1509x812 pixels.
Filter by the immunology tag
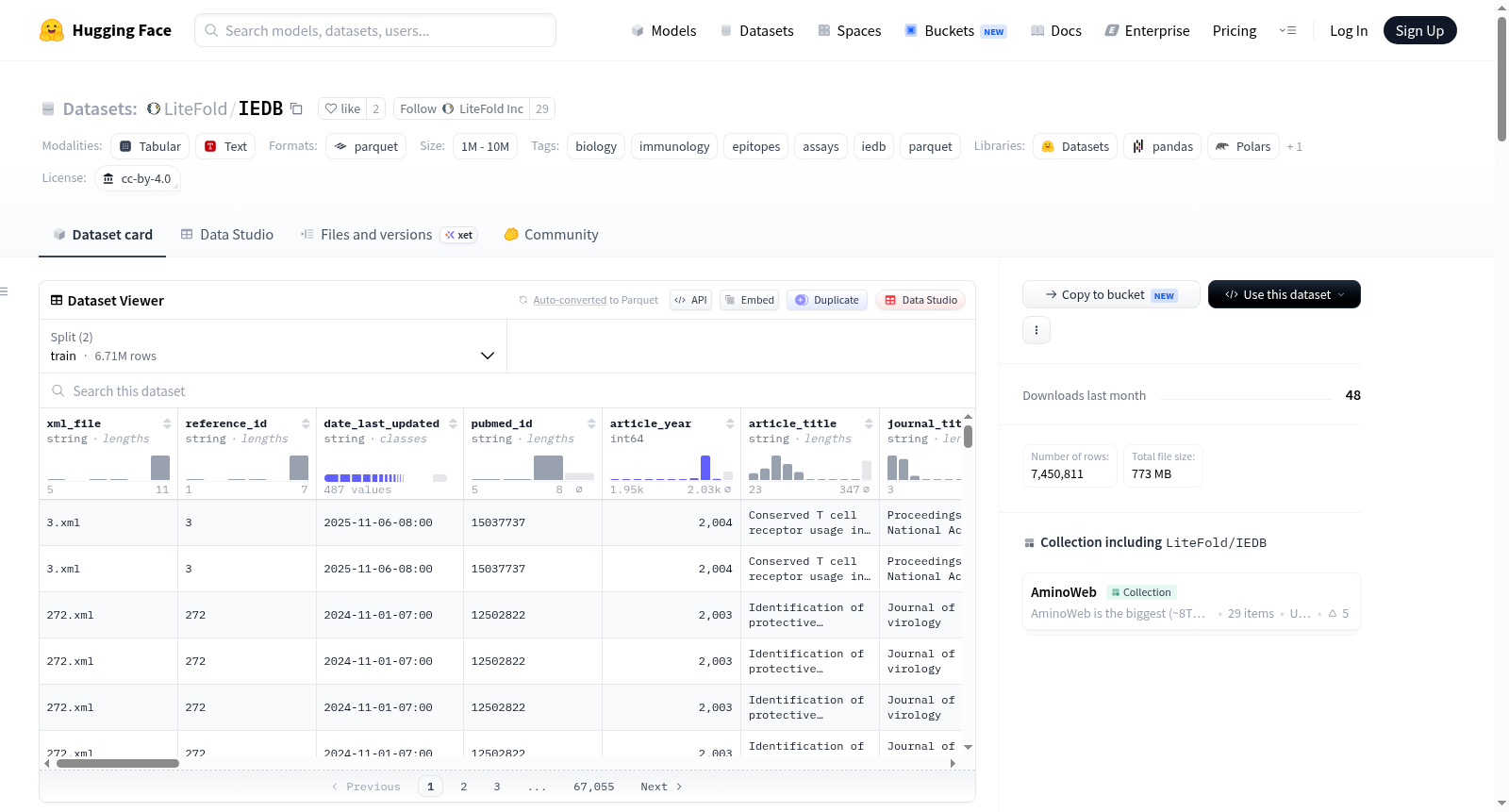coord(674,146)
